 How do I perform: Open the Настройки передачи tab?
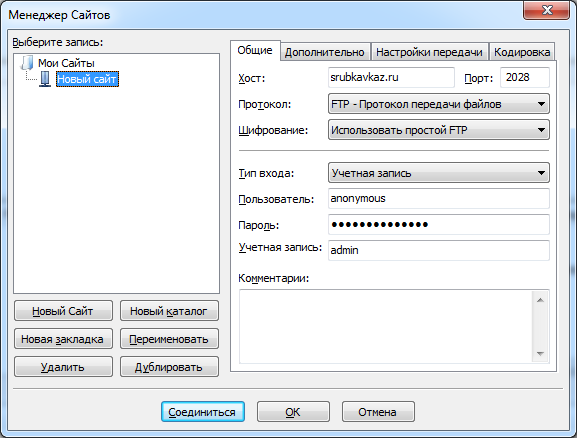[429, 52]
